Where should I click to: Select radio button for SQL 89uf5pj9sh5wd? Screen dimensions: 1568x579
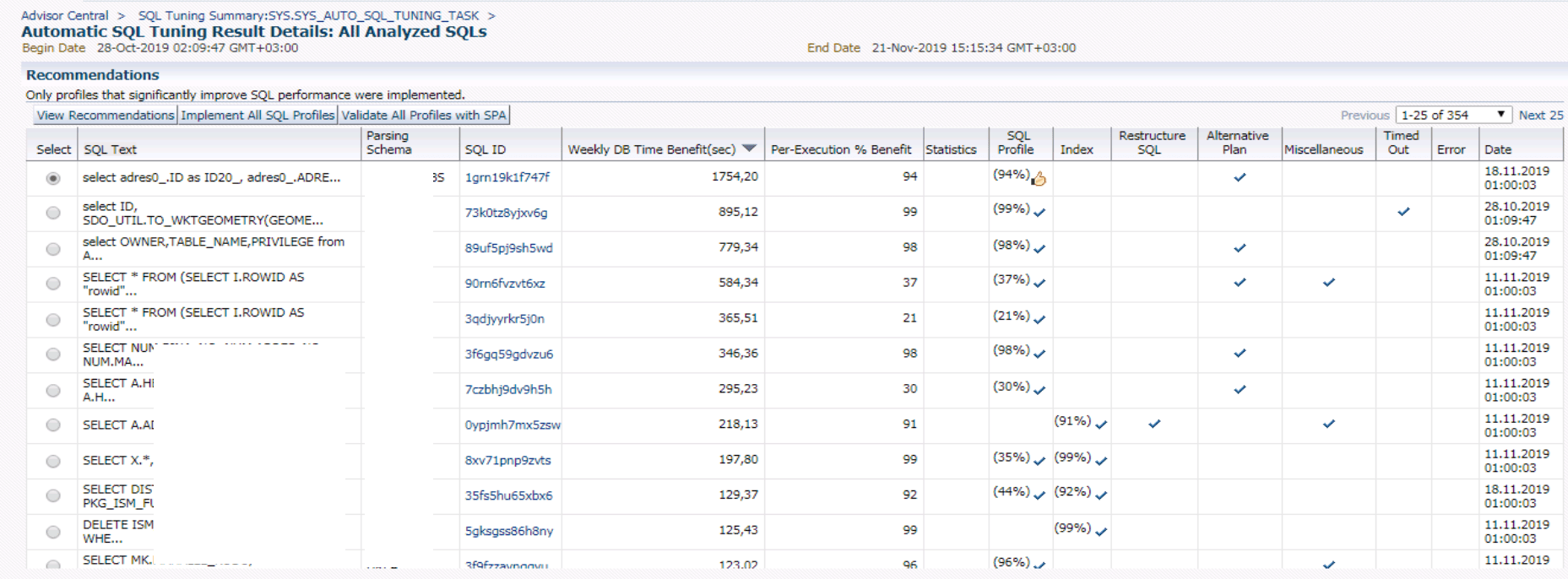[53, 249]
